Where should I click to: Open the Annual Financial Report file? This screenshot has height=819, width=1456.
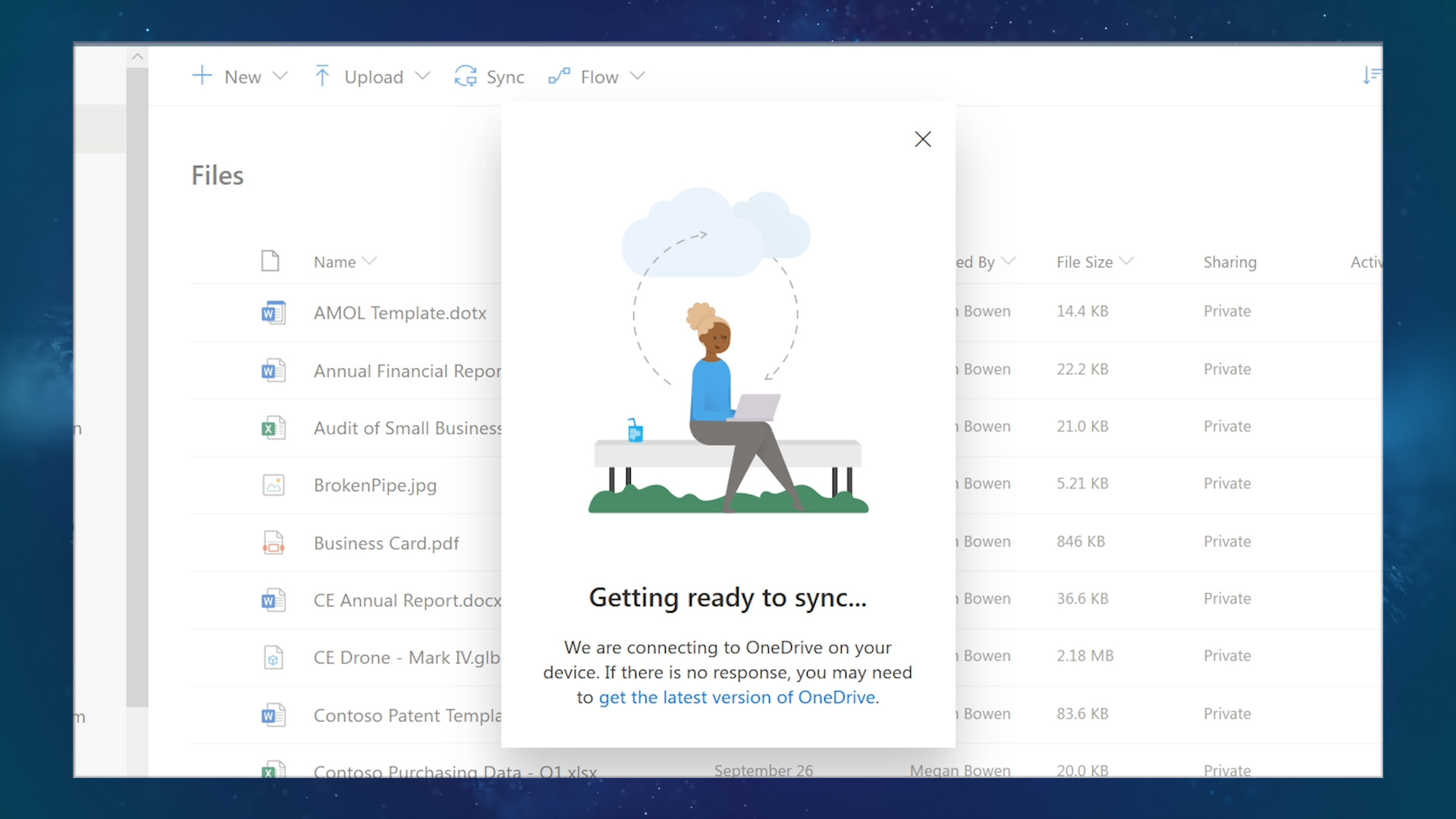tap(407, 371)
